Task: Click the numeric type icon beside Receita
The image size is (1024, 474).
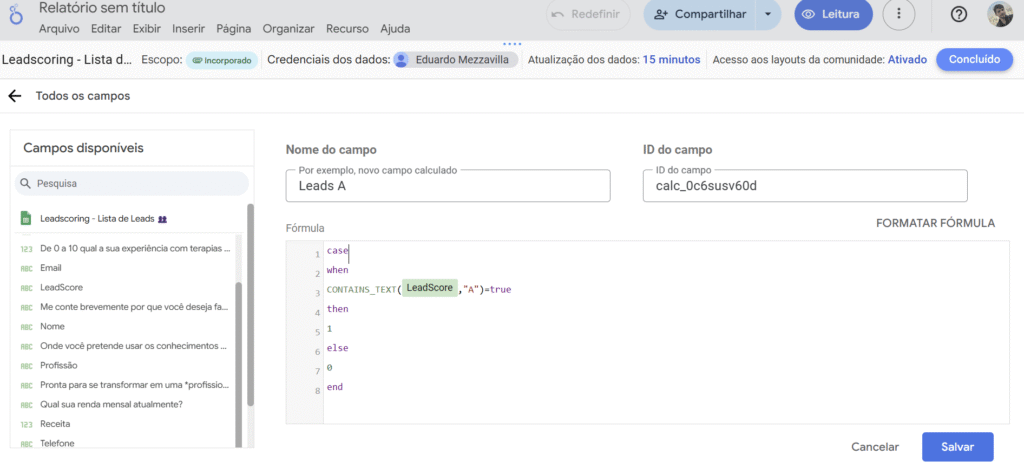Action: pyautogui.click(x=26, y=424)
